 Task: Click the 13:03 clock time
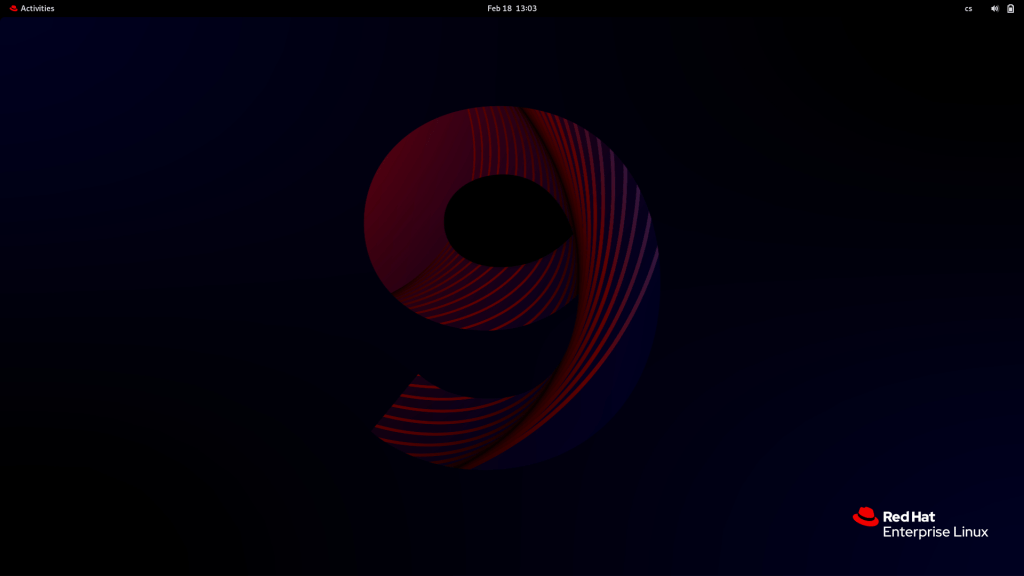click(526, 8)
